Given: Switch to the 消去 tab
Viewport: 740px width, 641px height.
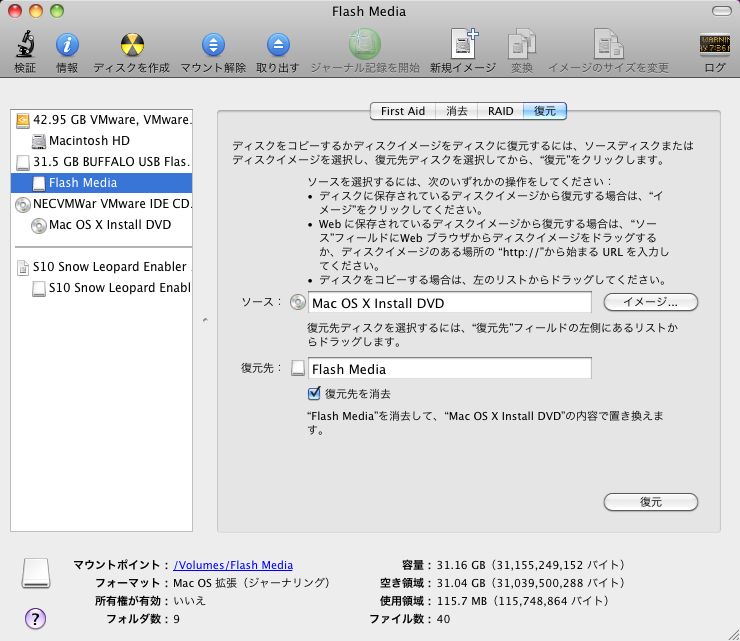Looking at the screenshot, I should pos(456,111).
